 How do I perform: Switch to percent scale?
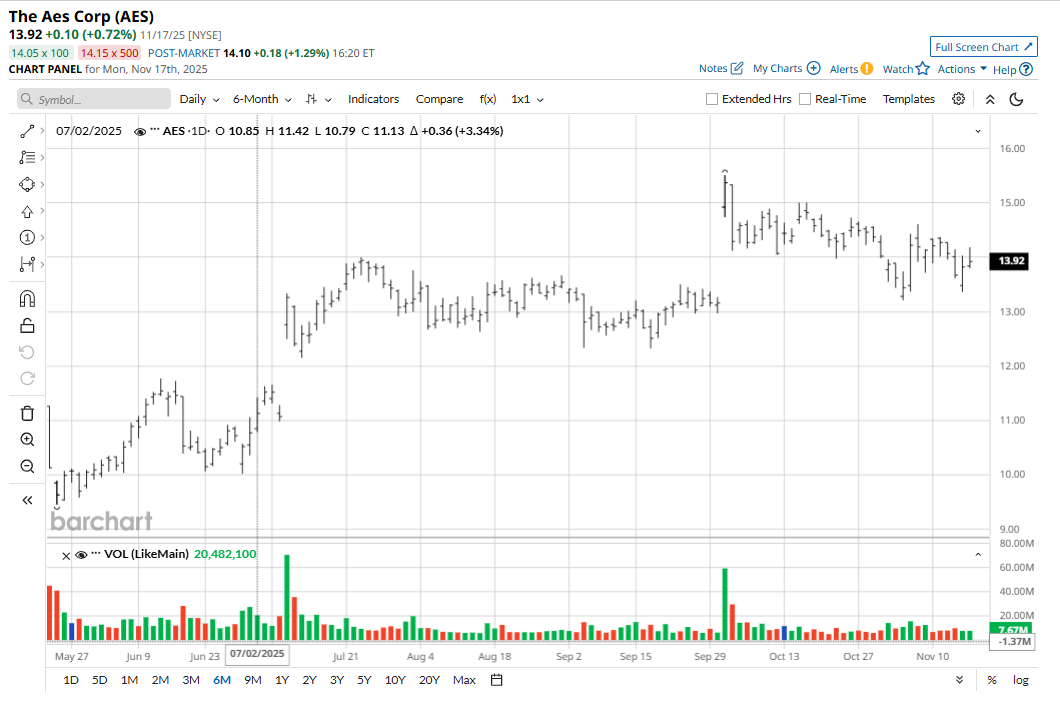pyautogui.click(x=991, y=680)
